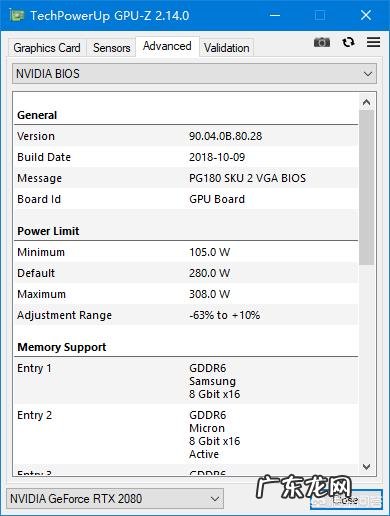
Task: Click the Entry 2 row label
Action: pyautogui.click(x=34, y=415)
